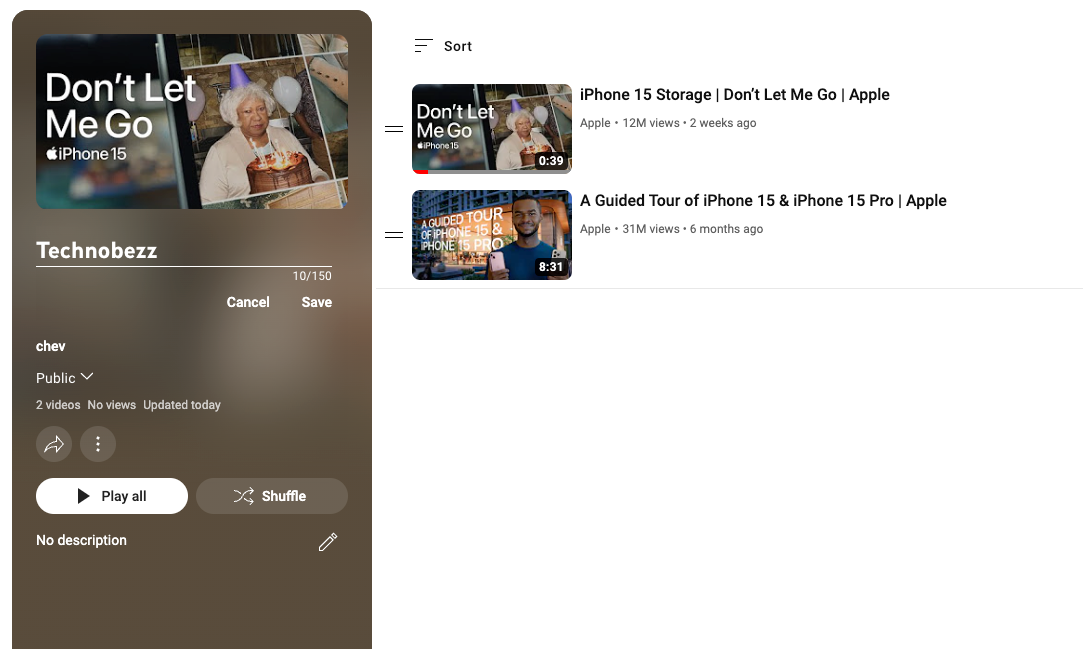Click the Updated today text

click(x=182, y=405)
